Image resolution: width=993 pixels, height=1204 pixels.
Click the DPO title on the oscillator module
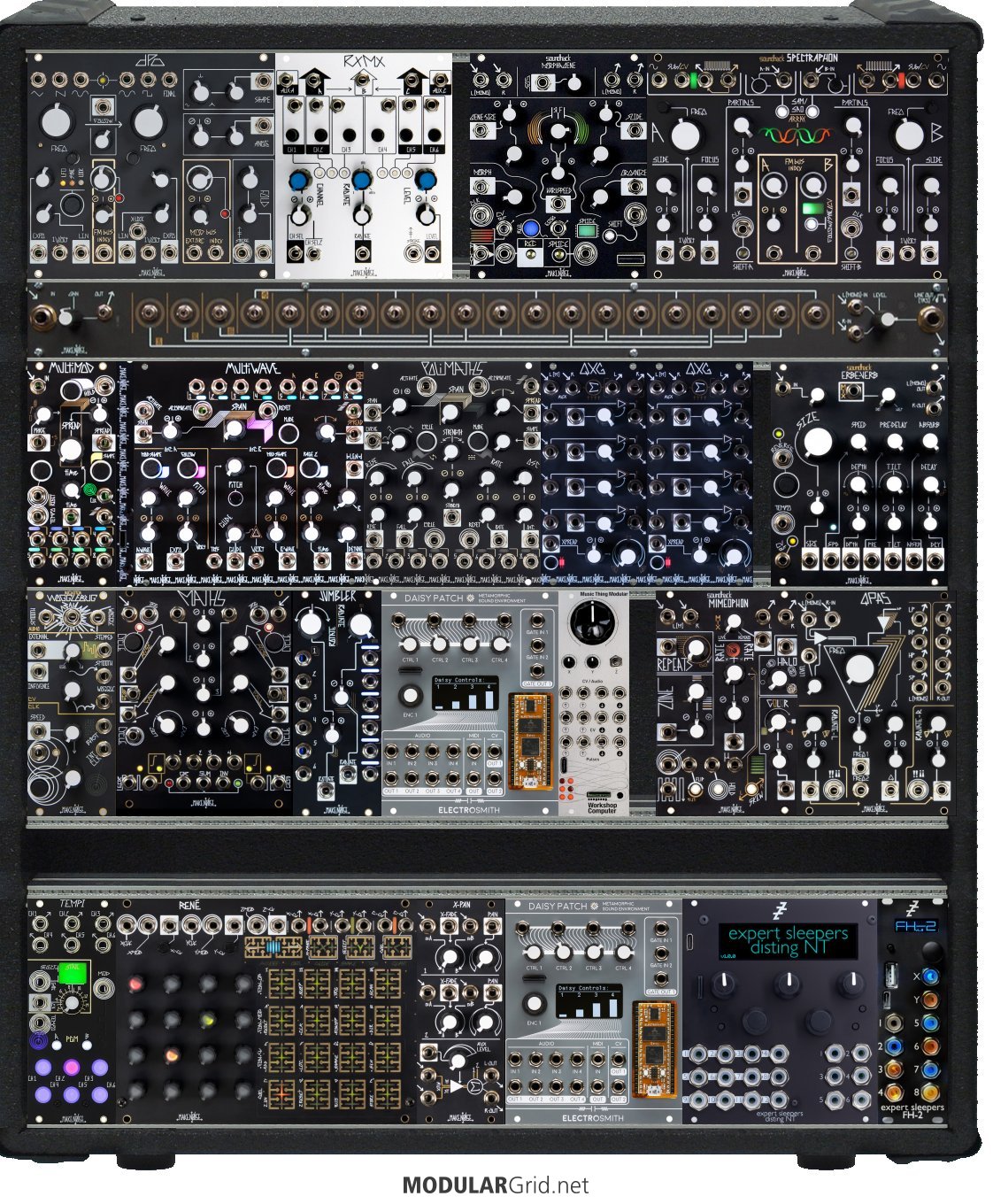coord(150,63)
